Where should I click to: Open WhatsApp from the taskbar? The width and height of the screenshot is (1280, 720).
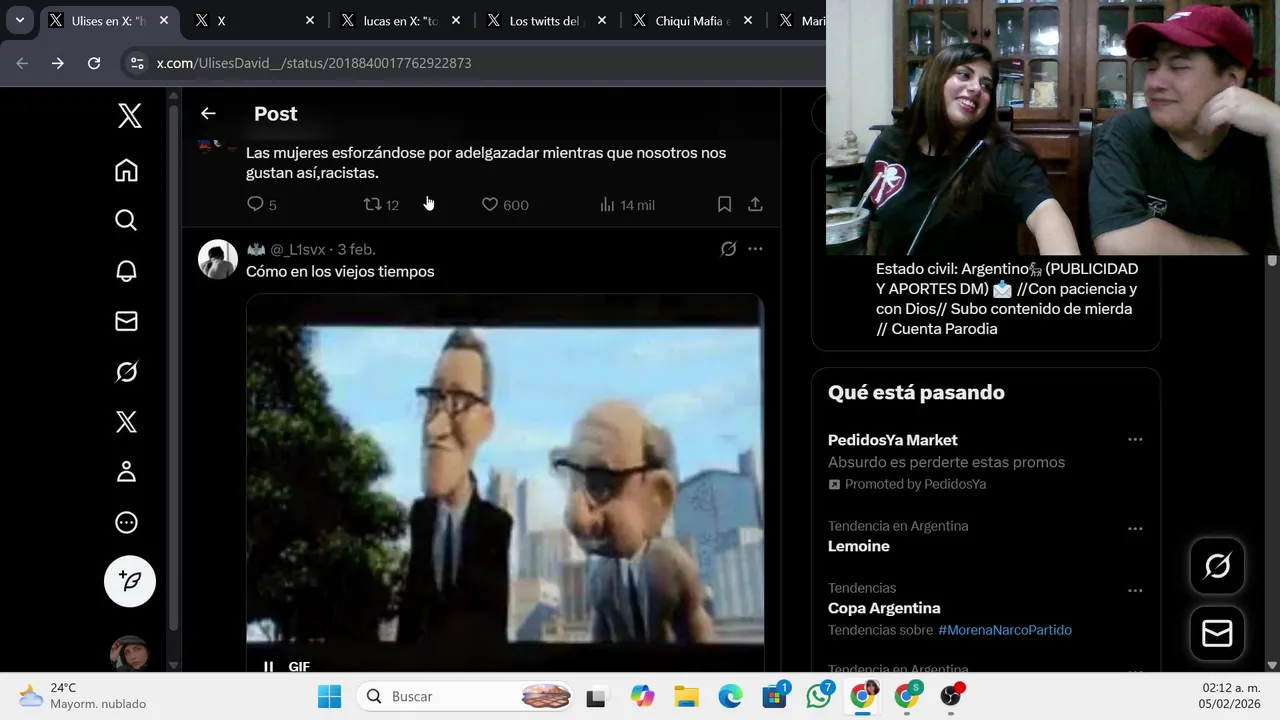tap(819, 697)
